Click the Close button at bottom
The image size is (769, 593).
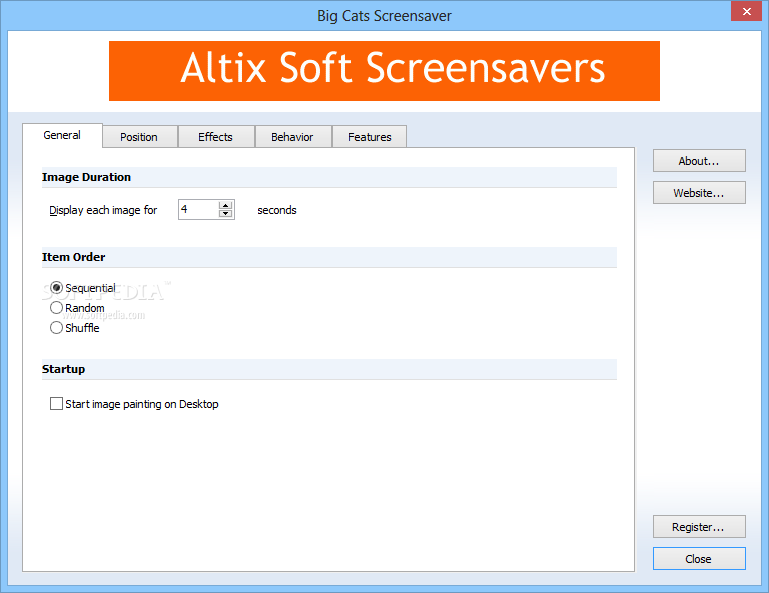point(699,559)
